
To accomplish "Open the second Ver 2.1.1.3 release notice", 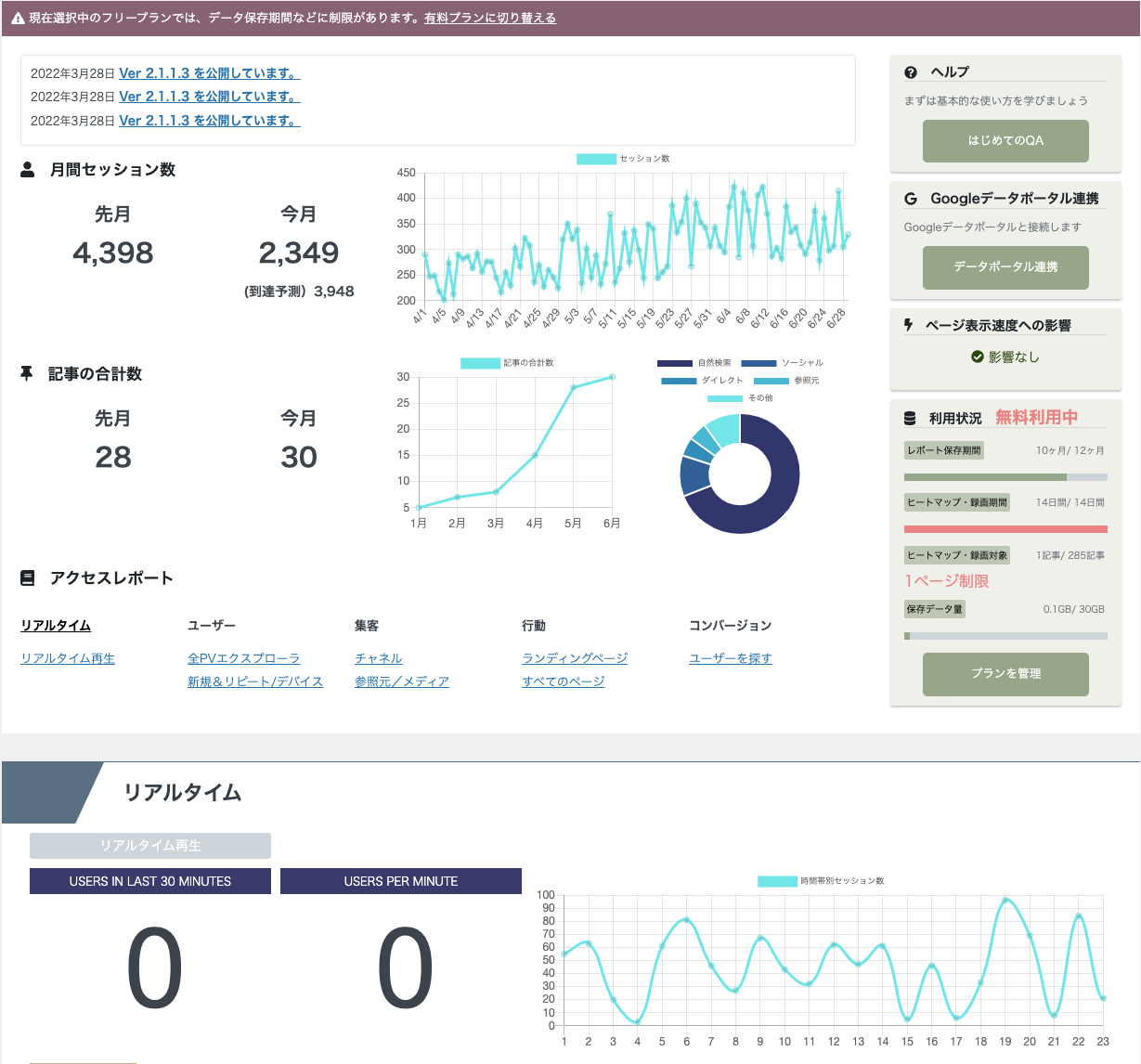I will point(210,97).
